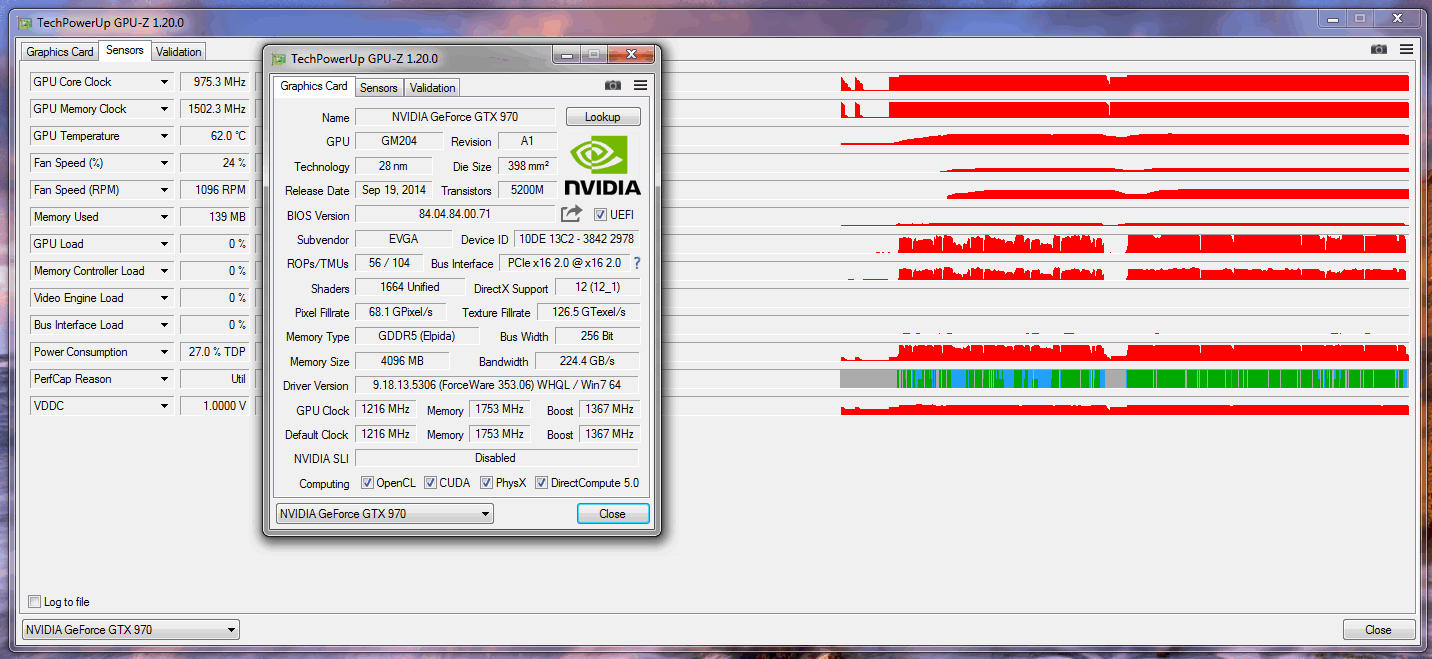Open hamburger menu in back Sensors window
The width and height of the screenshot is (1432, 659).
click(1406, 50)
